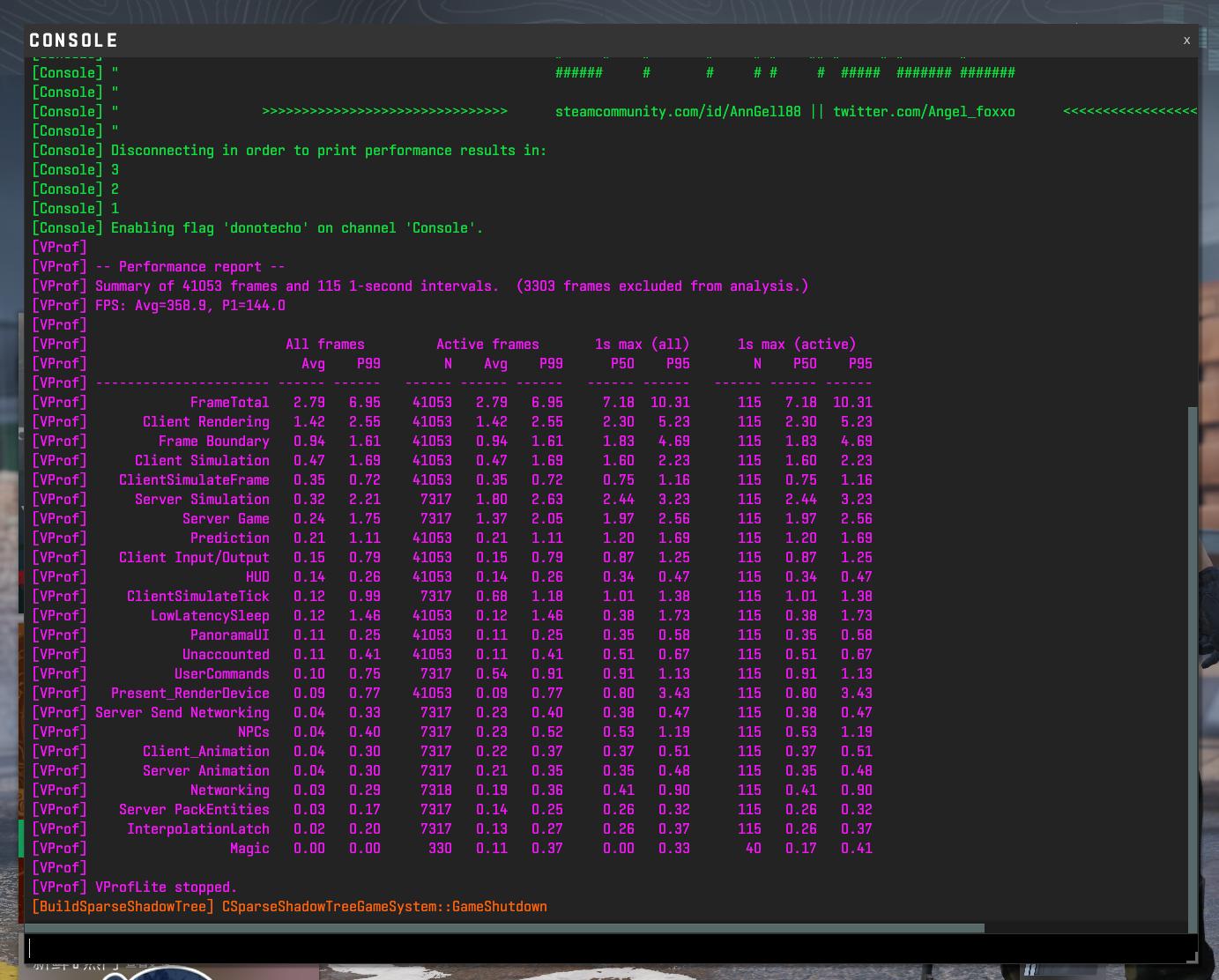Image resolution: width=1219 pixels, height=980 pixels.
Task: Click the 3.43 value in Server Game… no, Present_RenderDevice row under 1s max (all)
Action: [x=674, y=694]
